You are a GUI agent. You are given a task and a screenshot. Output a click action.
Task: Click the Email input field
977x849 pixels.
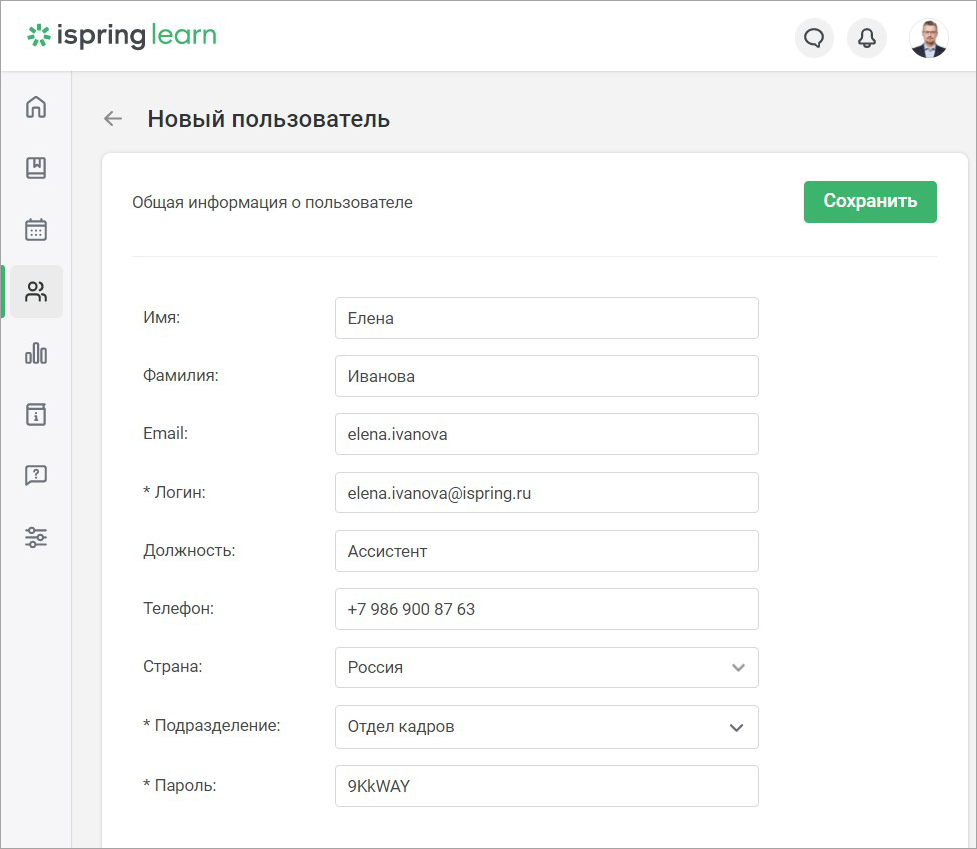[546, 434]
